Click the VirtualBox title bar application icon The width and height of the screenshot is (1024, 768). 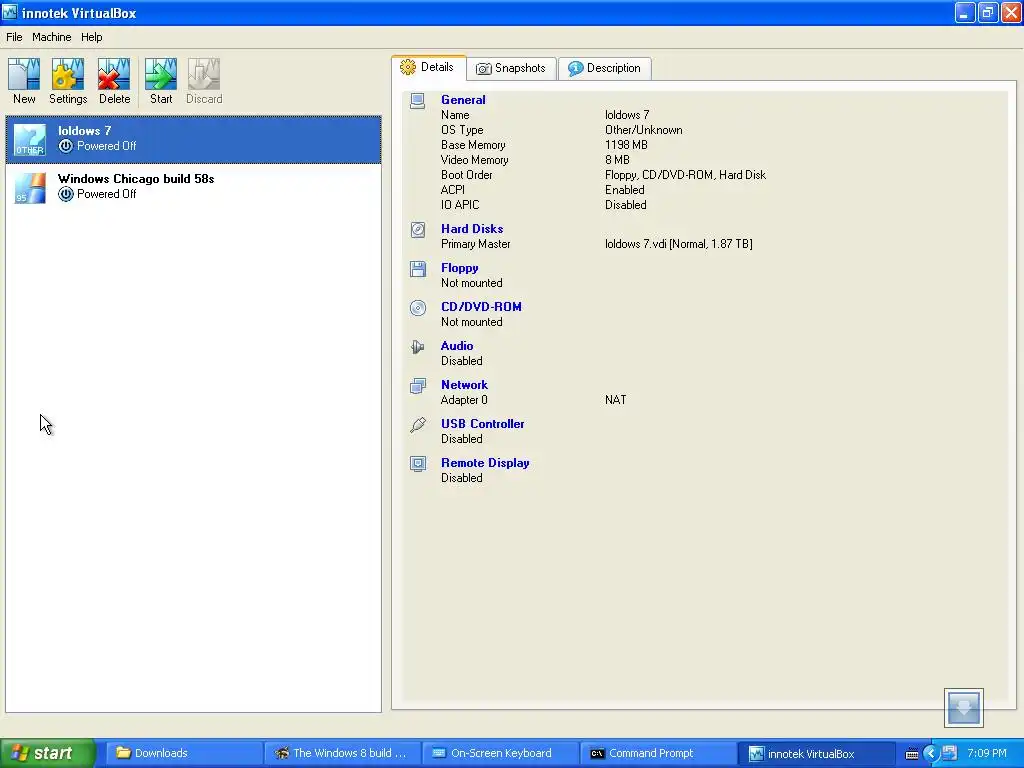10,12
